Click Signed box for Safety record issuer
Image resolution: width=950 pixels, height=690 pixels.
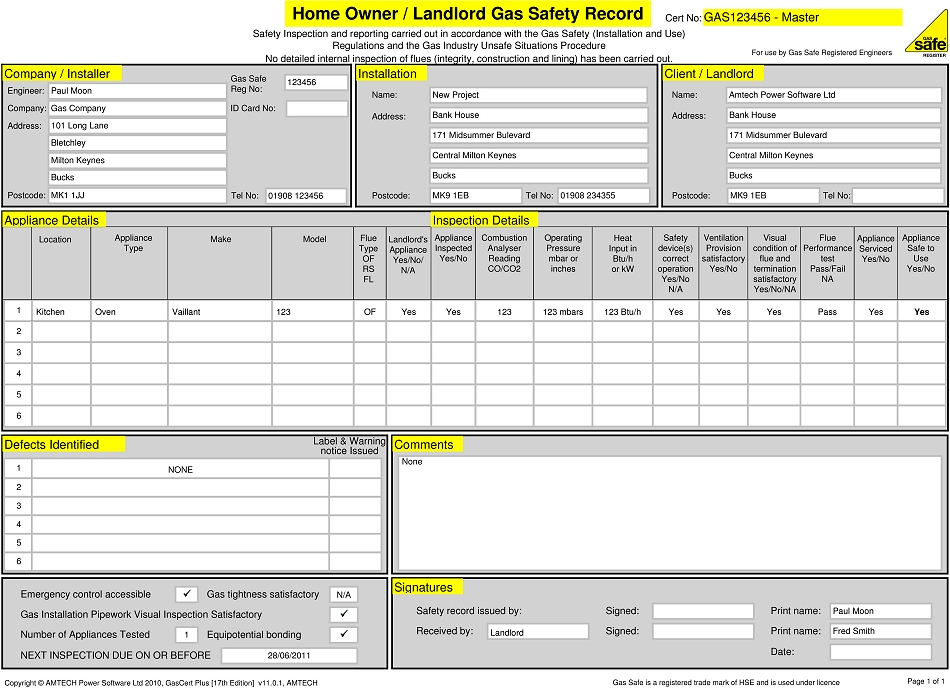pos(703,611)
